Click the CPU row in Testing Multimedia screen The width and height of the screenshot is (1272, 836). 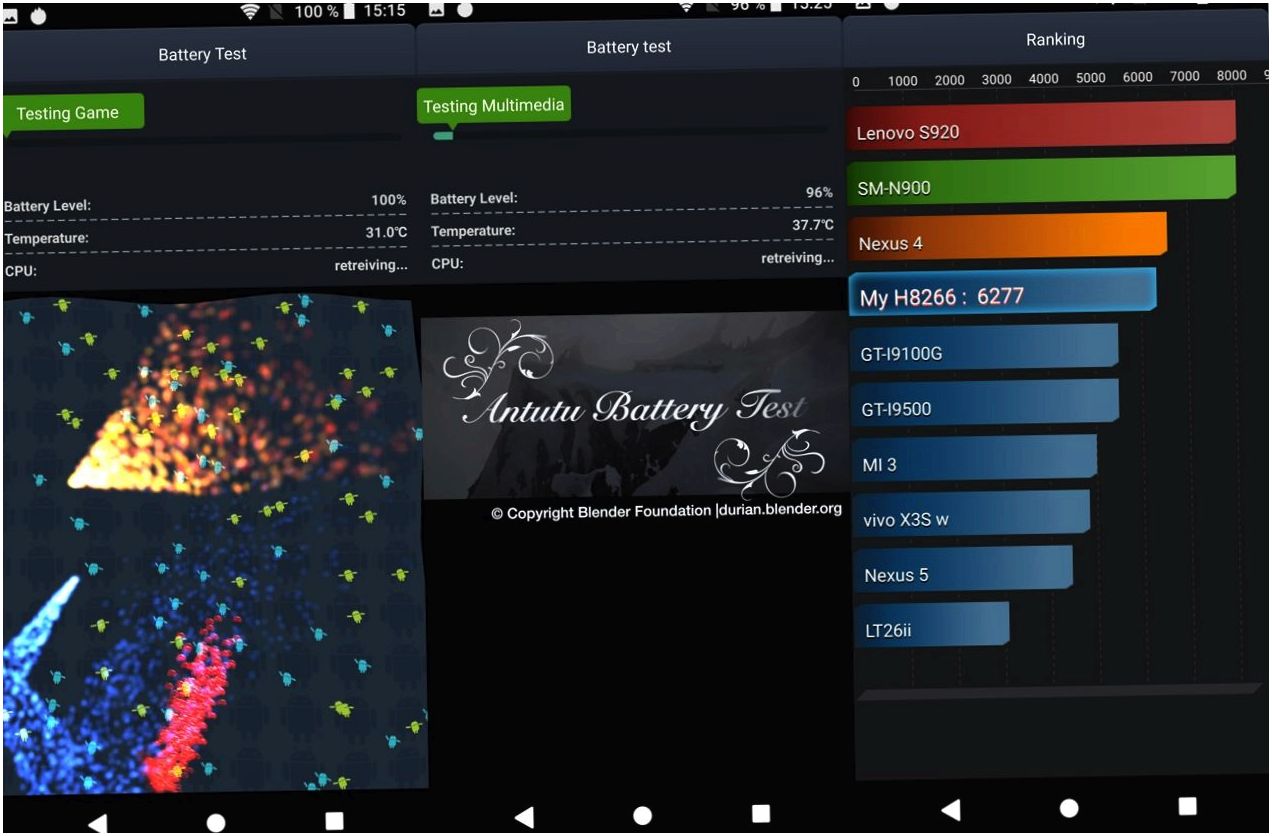click(632, 261)
